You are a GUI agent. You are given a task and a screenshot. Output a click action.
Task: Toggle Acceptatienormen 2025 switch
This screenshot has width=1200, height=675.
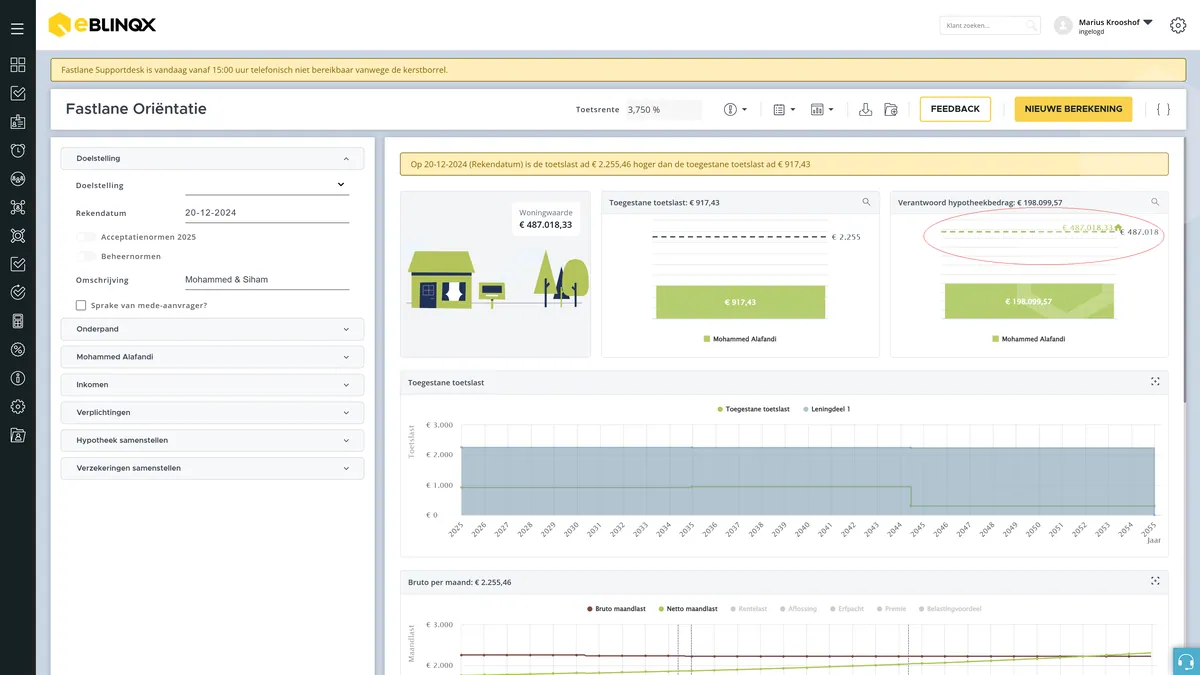pos(87,237)
